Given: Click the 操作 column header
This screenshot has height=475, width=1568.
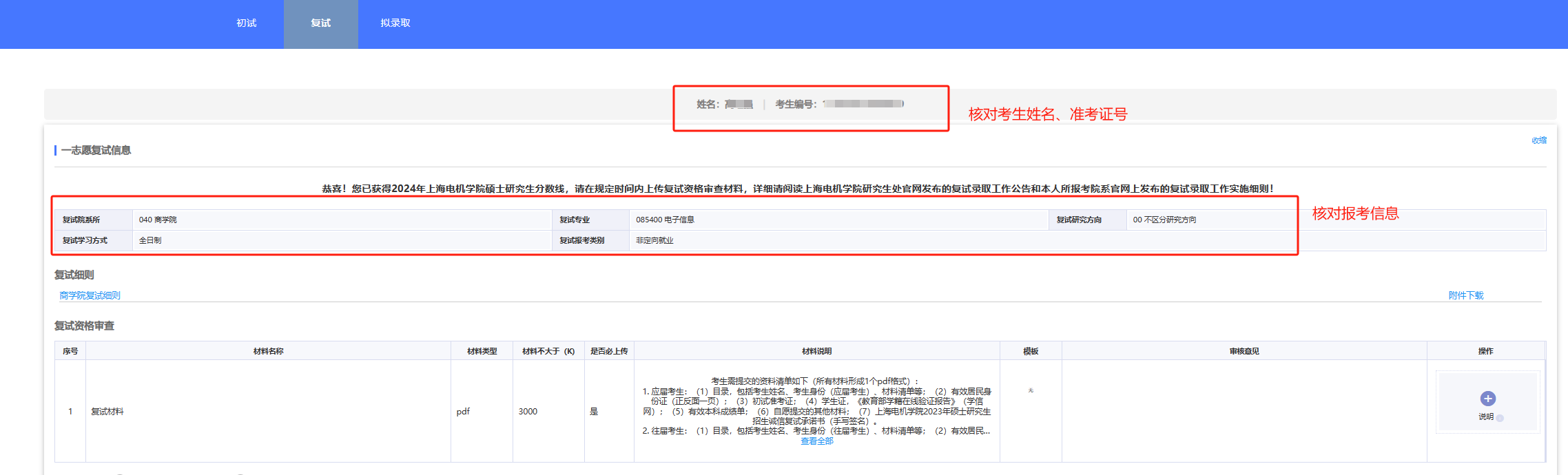Looking at the screenshot, I should pos(1485,351).
